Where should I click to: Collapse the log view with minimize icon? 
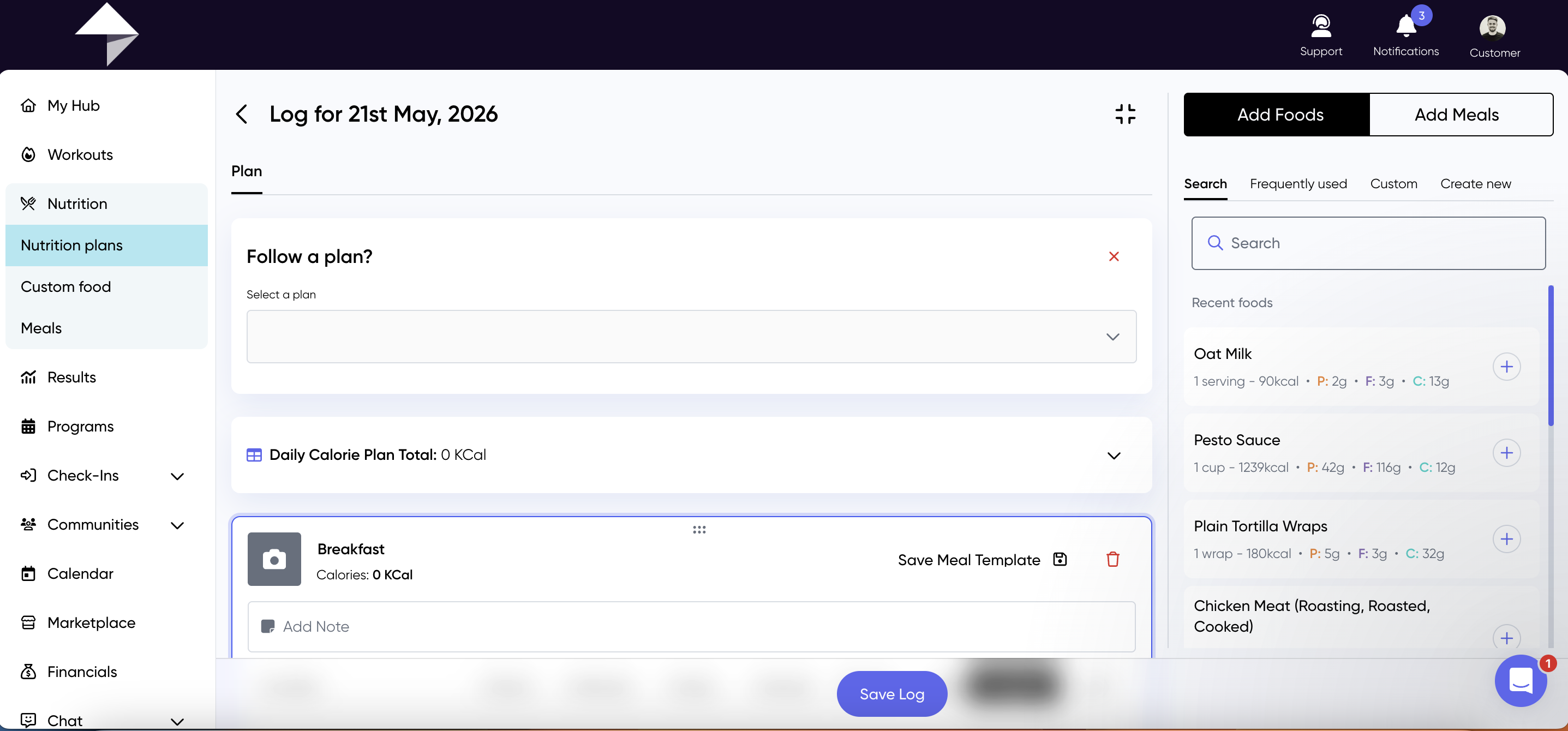1126,114
